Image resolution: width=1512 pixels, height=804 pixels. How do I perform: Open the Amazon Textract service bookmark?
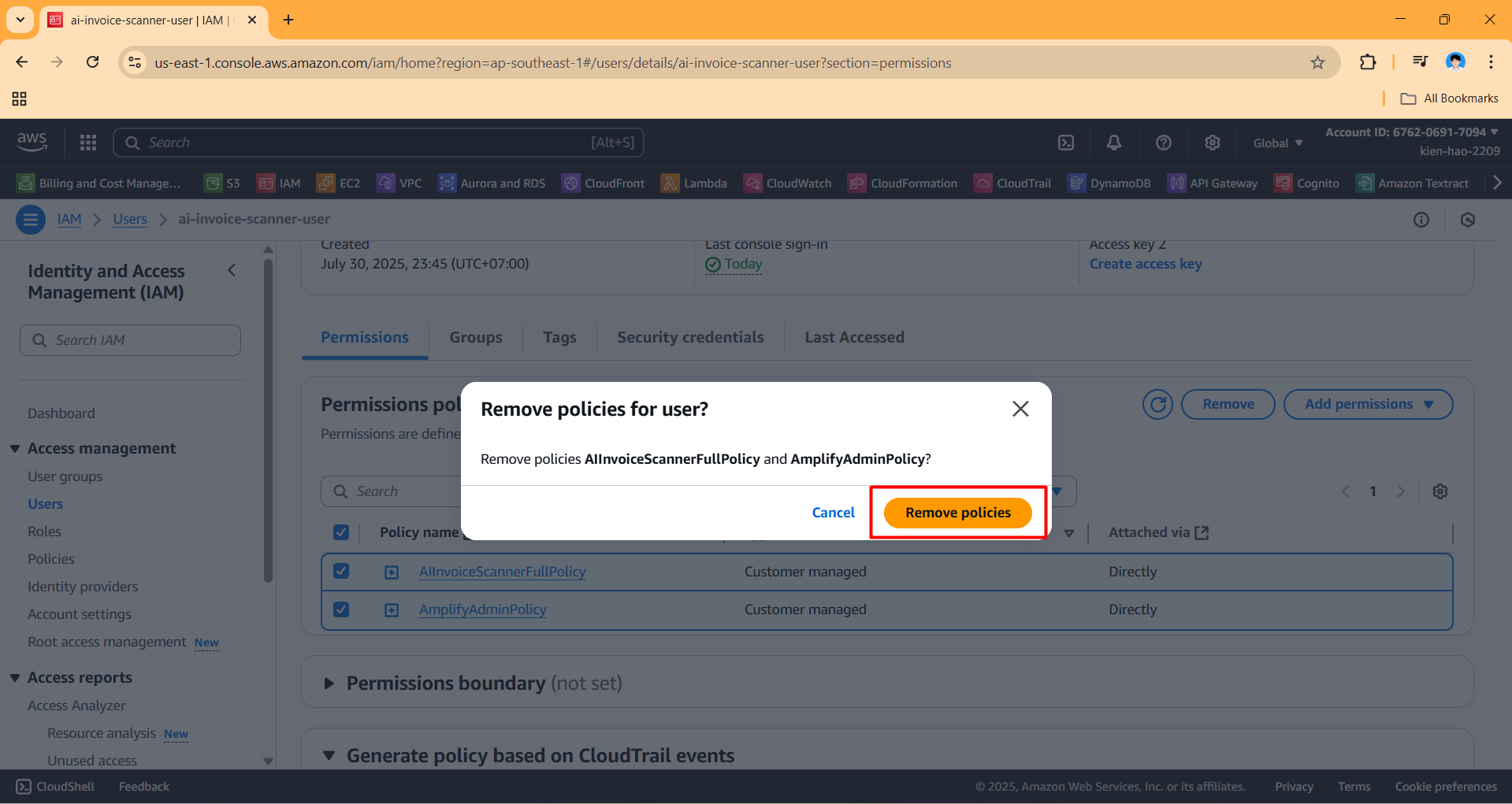[1413, 183]
